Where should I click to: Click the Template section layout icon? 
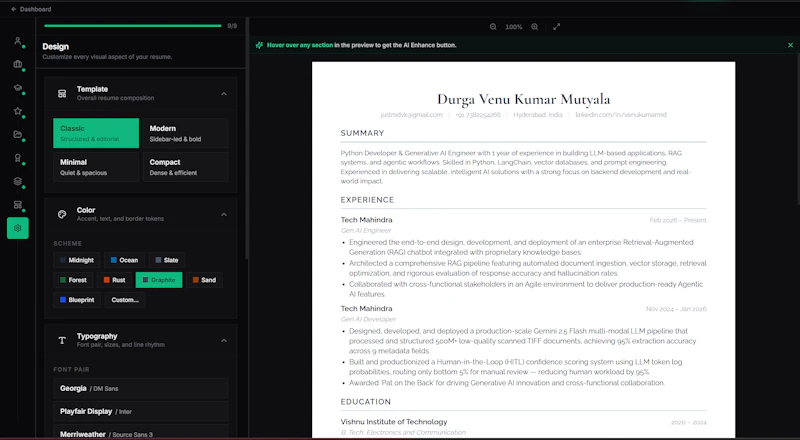pyautogui.click(x=62, y=93)
